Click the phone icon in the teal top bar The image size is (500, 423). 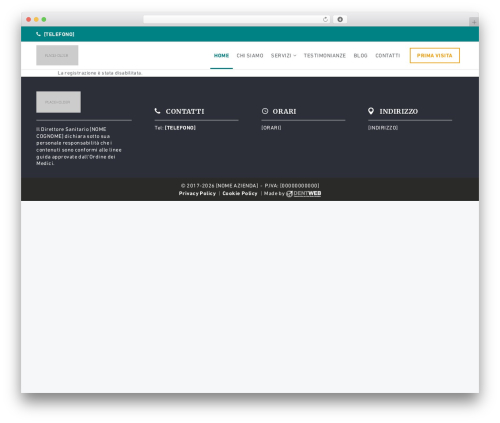click(38, 34)
